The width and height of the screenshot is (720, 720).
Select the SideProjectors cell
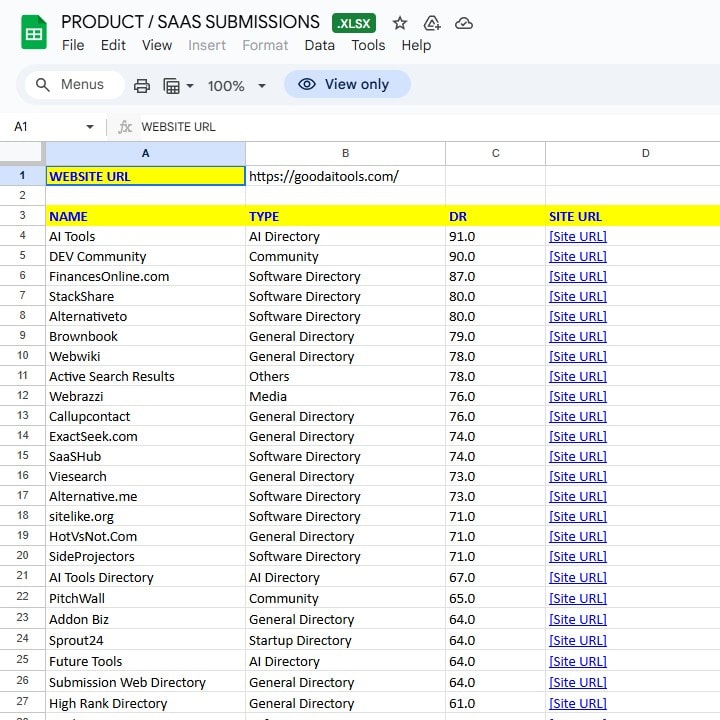[x=146, y=557]
